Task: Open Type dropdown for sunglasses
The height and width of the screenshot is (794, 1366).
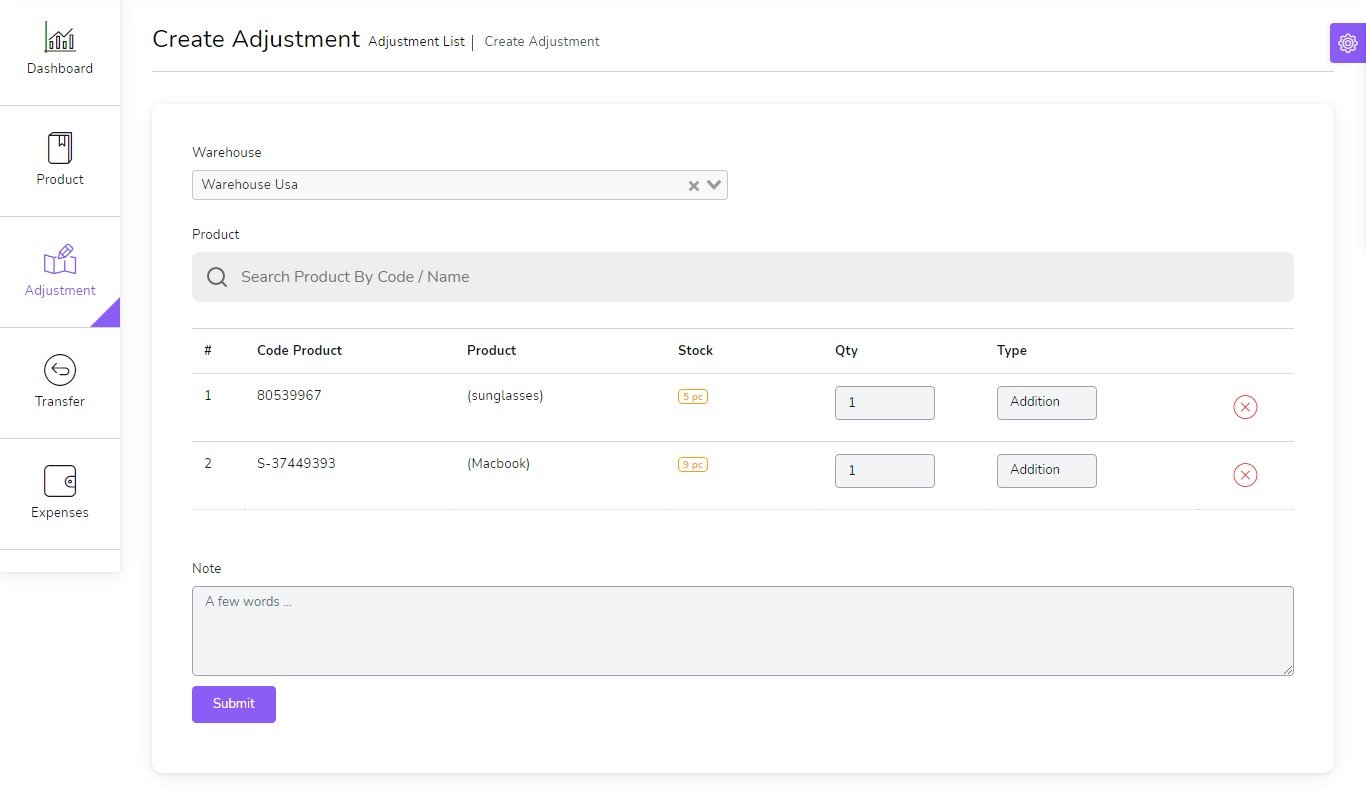Action: click(x=1046, y=402)
